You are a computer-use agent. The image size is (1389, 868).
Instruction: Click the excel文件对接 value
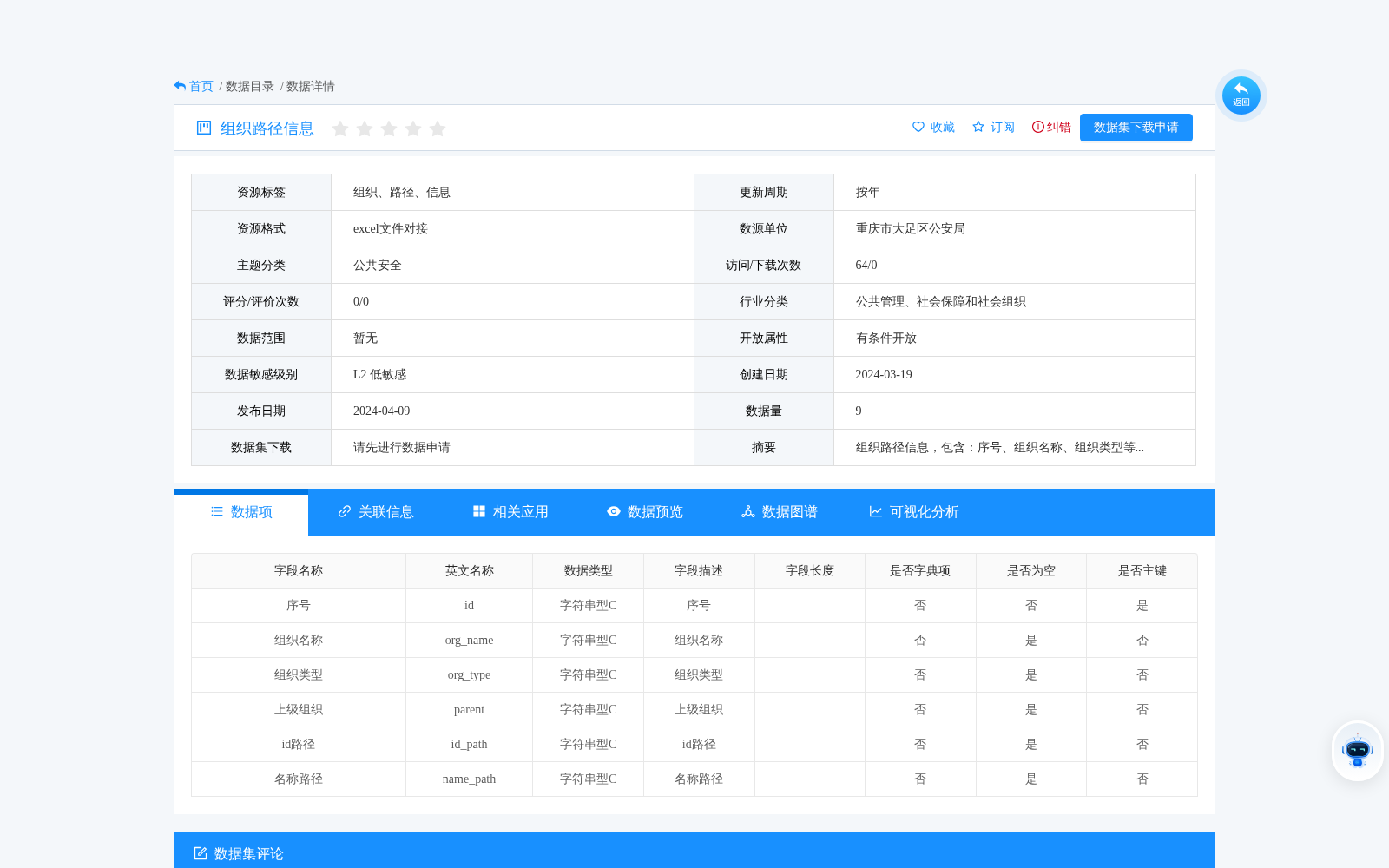[391, 229]
